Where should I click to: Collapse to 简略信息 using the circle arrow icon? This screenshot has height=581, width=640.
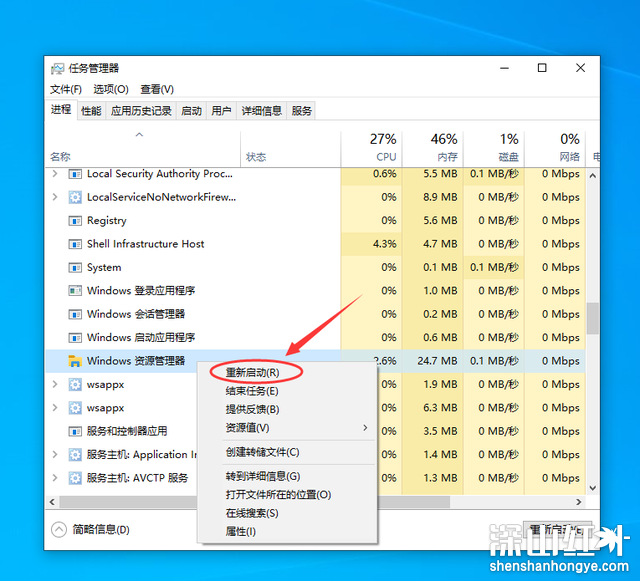pyautogui.click(x=59, y=530)
